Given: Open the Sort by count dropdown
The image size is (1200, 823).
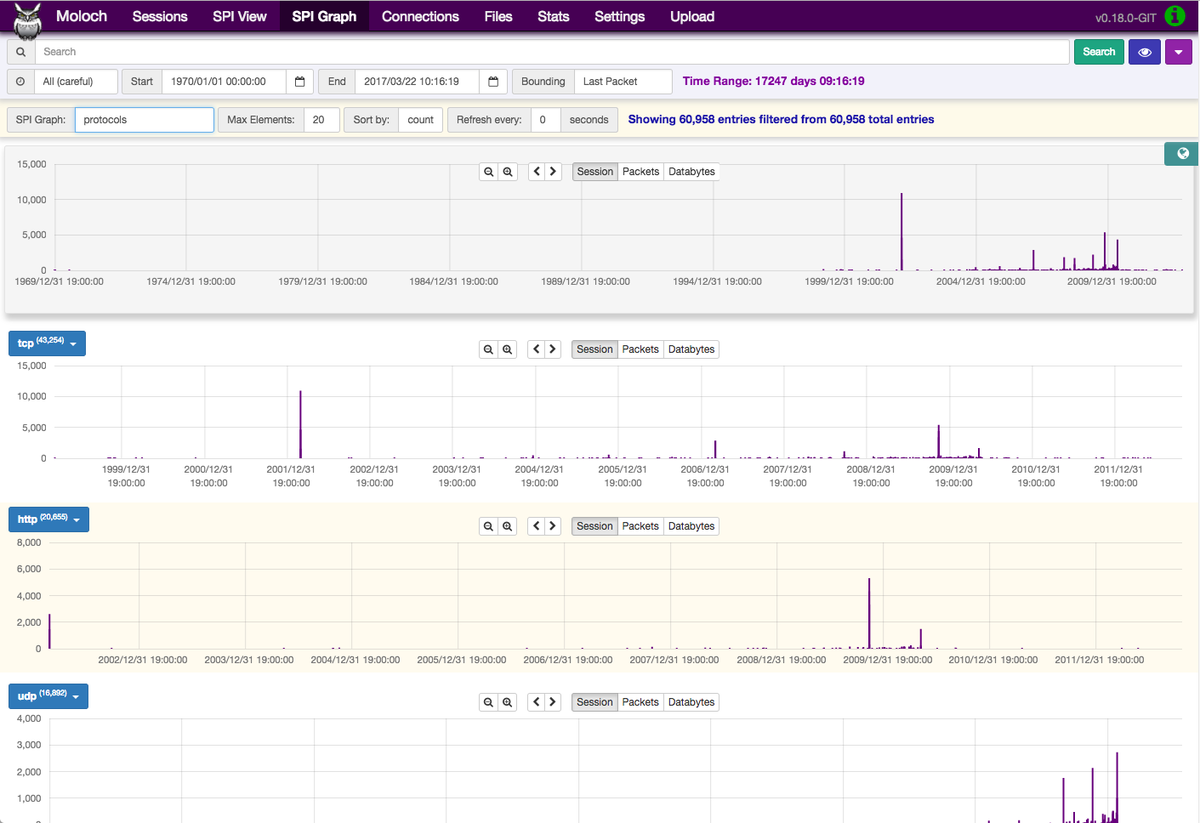Looking at the screenshot, I should [x=420, y=120].
